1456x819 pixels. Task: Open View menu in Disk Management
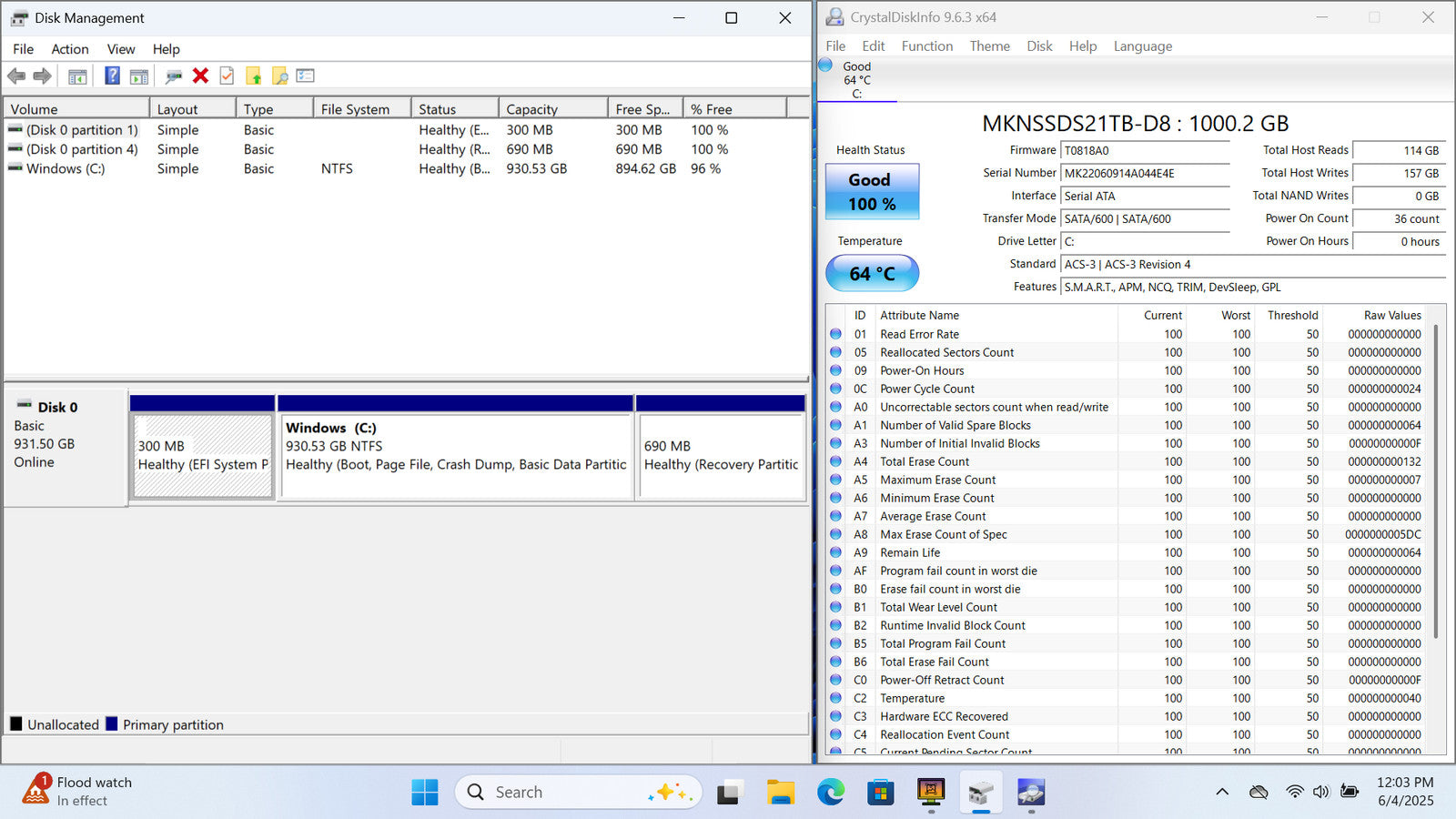pos(121,49)
